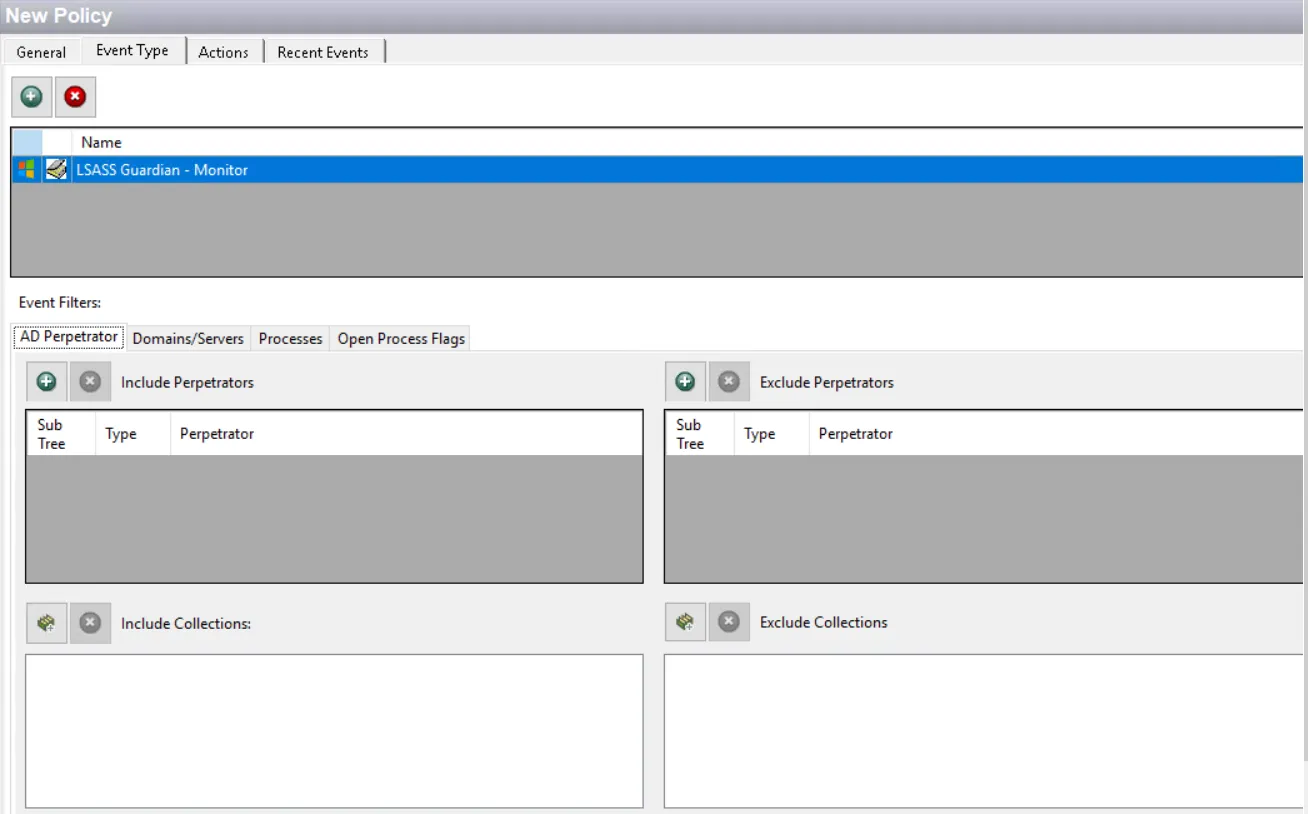Click Sub Tree header in Exclude Perpetrators

700,434
